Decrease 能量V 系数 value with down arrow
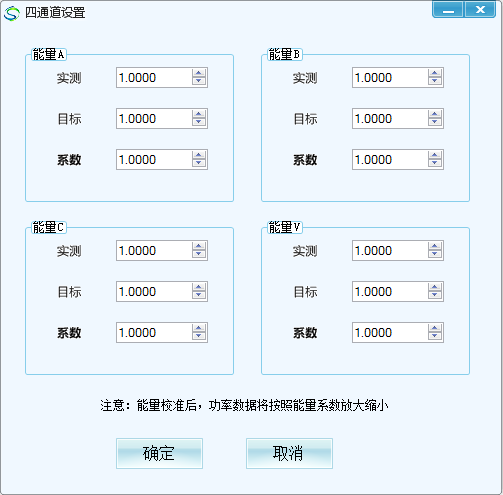503x495 pixels. point(435,336)
